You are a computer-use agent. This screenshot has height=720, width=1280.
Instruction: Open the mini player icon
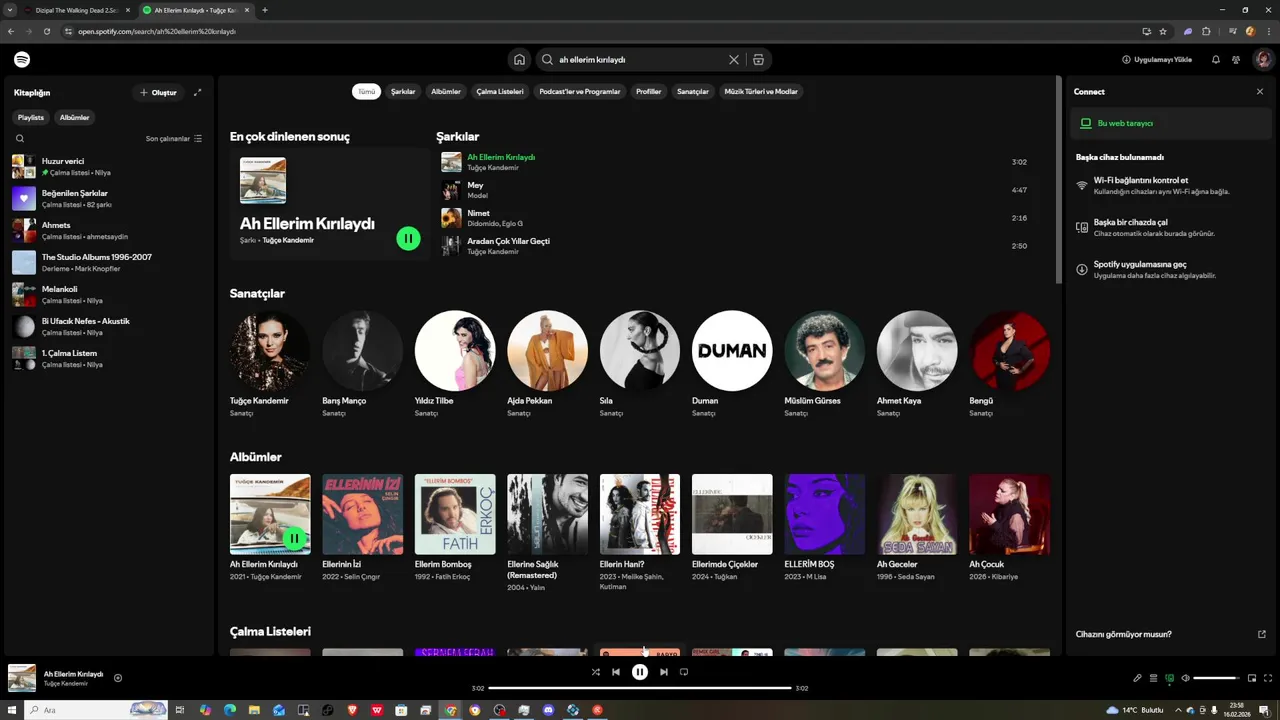(1252, 678)
